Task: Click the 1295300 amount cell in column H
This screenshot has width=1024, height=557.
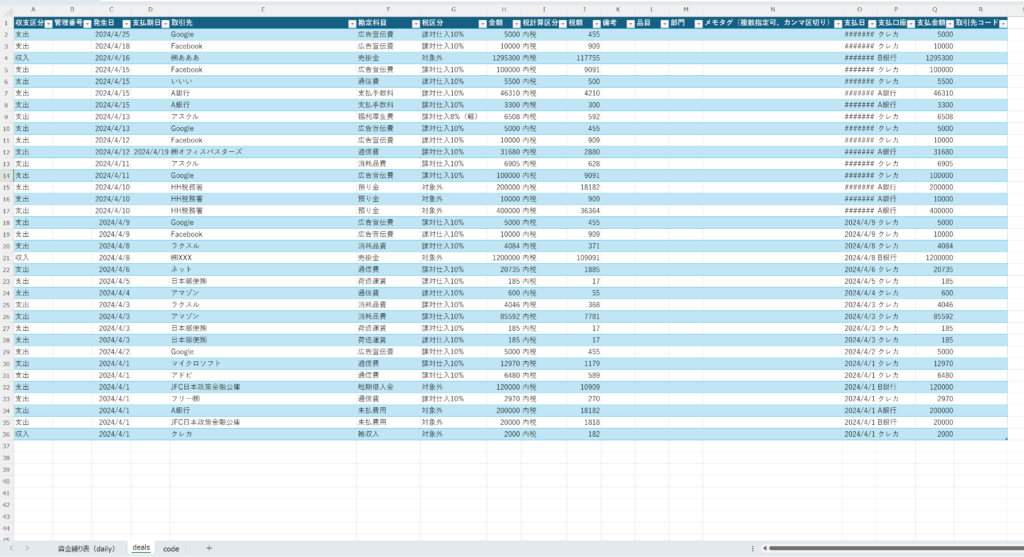Action: (504, 58)
